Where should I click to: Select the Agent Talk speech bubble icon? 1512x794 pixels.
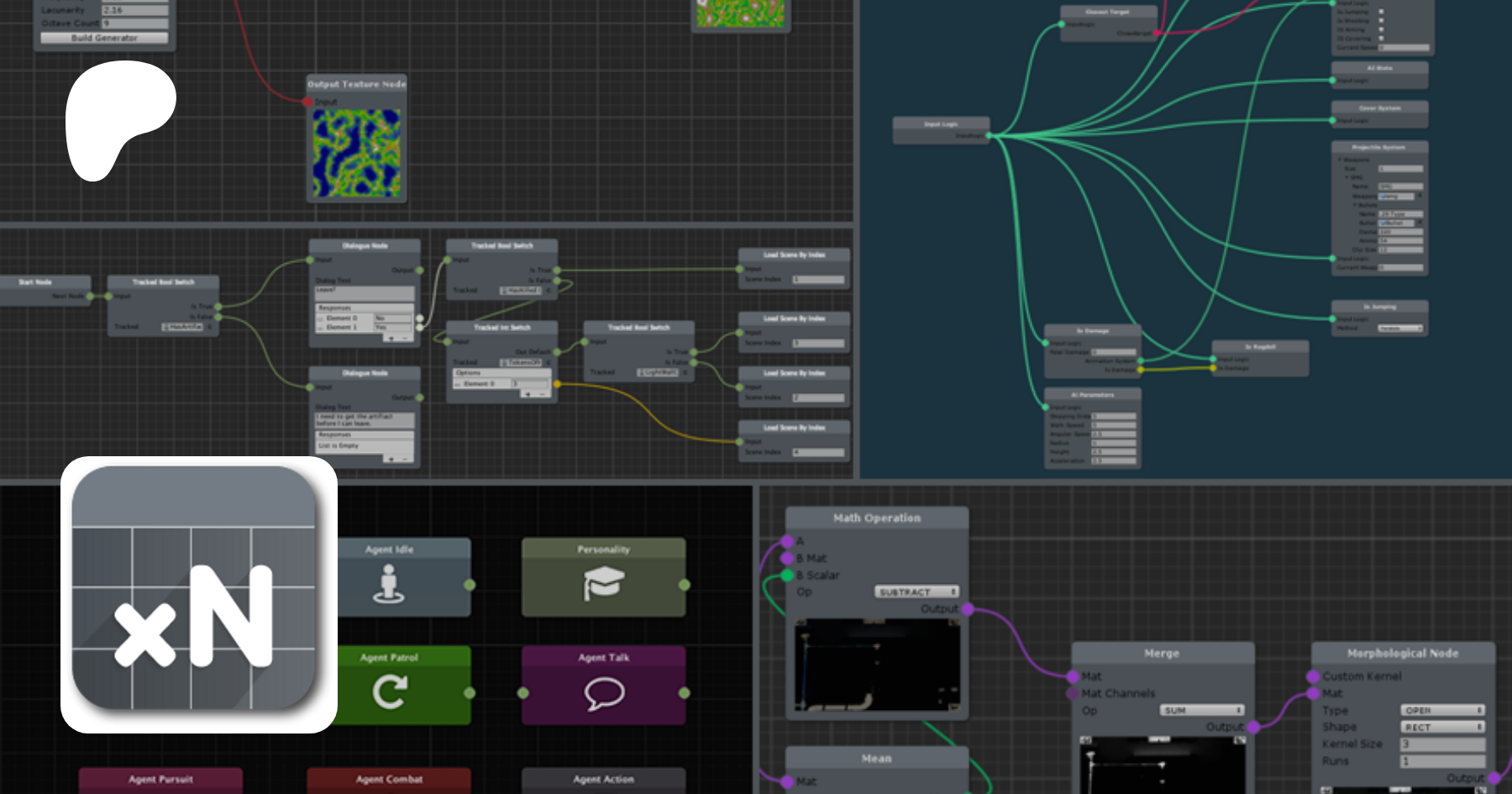(603, 693)
